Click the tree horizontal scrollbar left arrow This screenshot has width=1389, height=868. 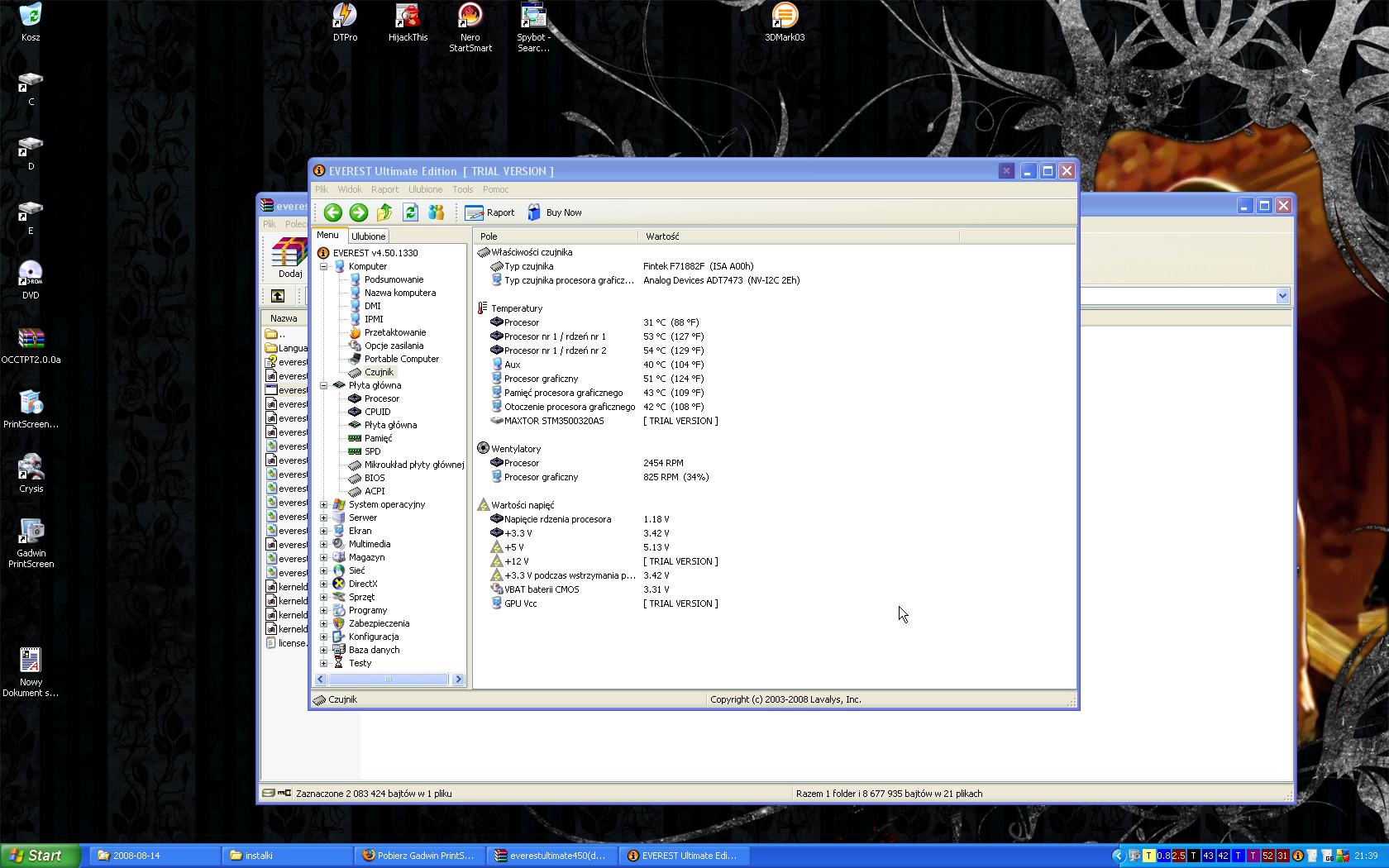coord(321,680)
